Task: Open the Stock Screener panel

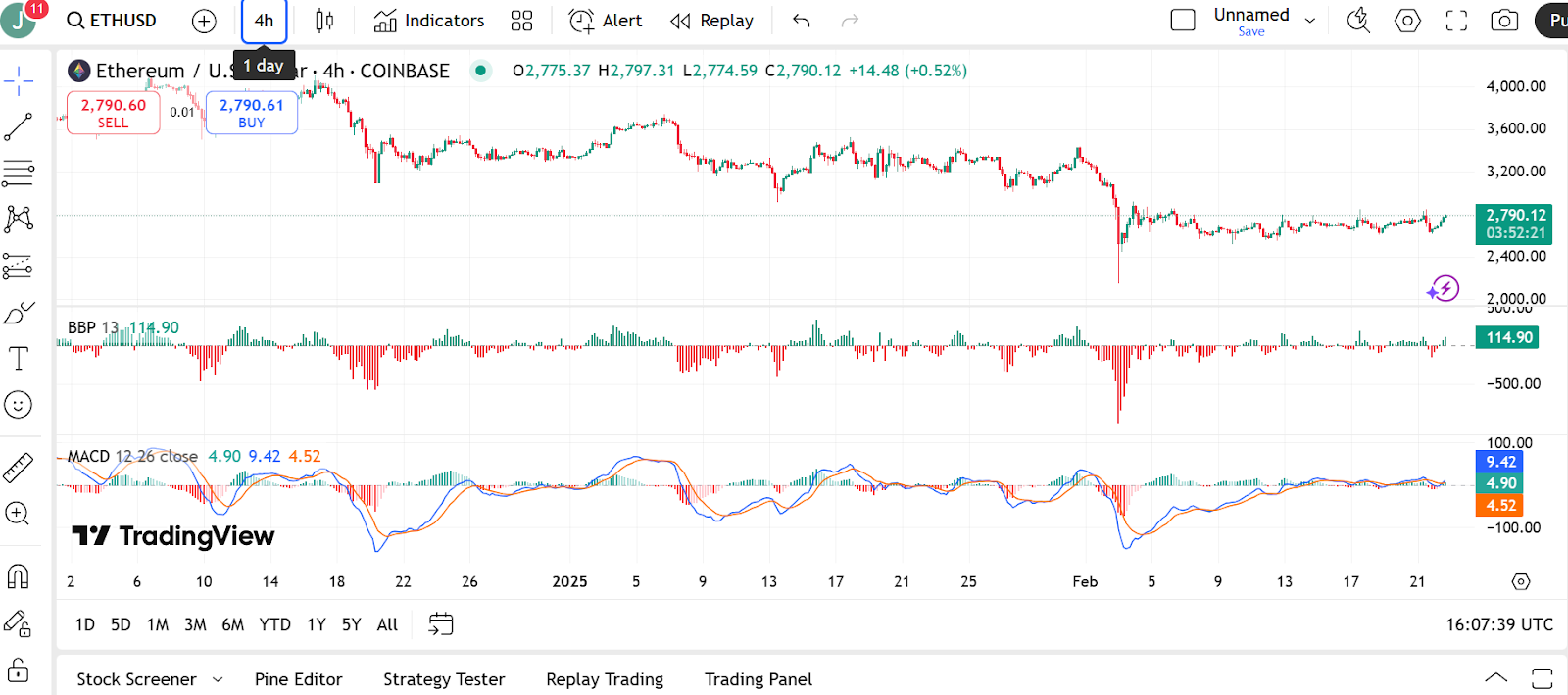Action: point(136,679)
